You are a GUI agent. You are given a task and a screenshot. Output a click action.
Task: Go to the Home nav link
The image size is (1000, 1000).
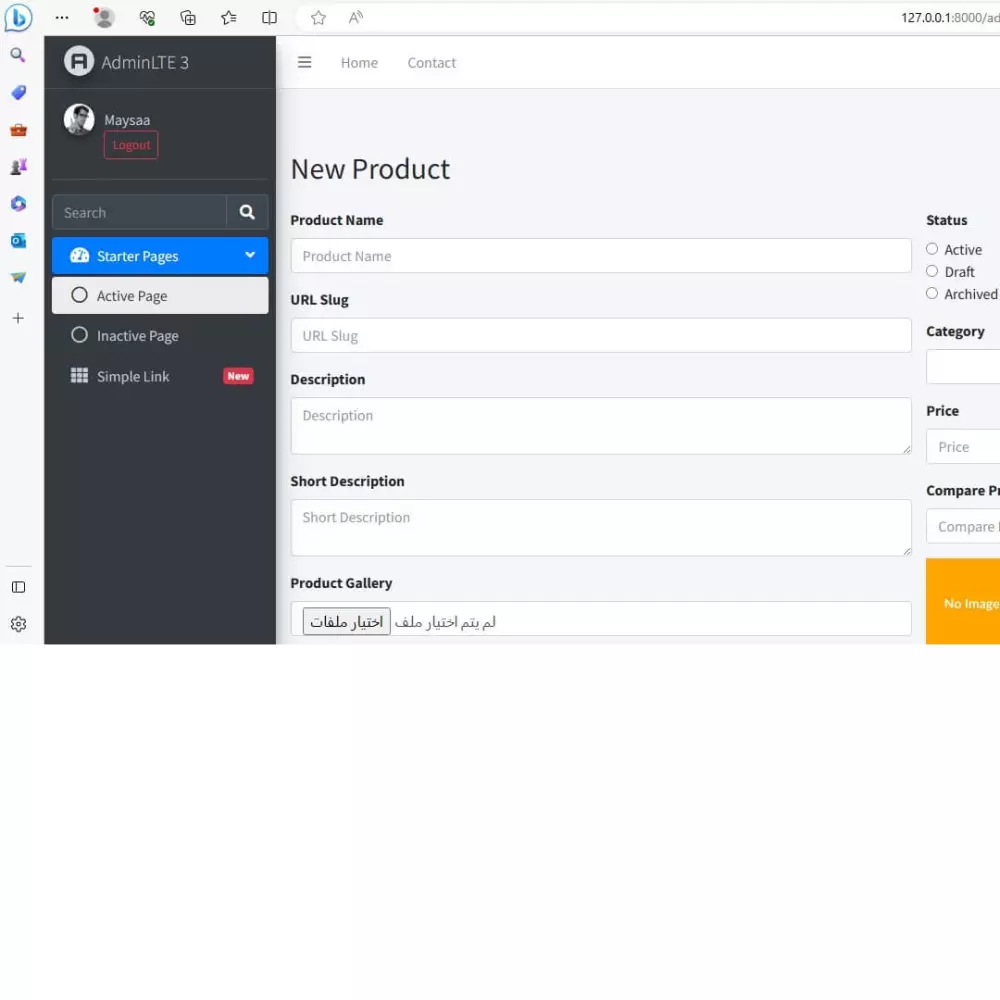pyautogui.click(x=359, y=62)
